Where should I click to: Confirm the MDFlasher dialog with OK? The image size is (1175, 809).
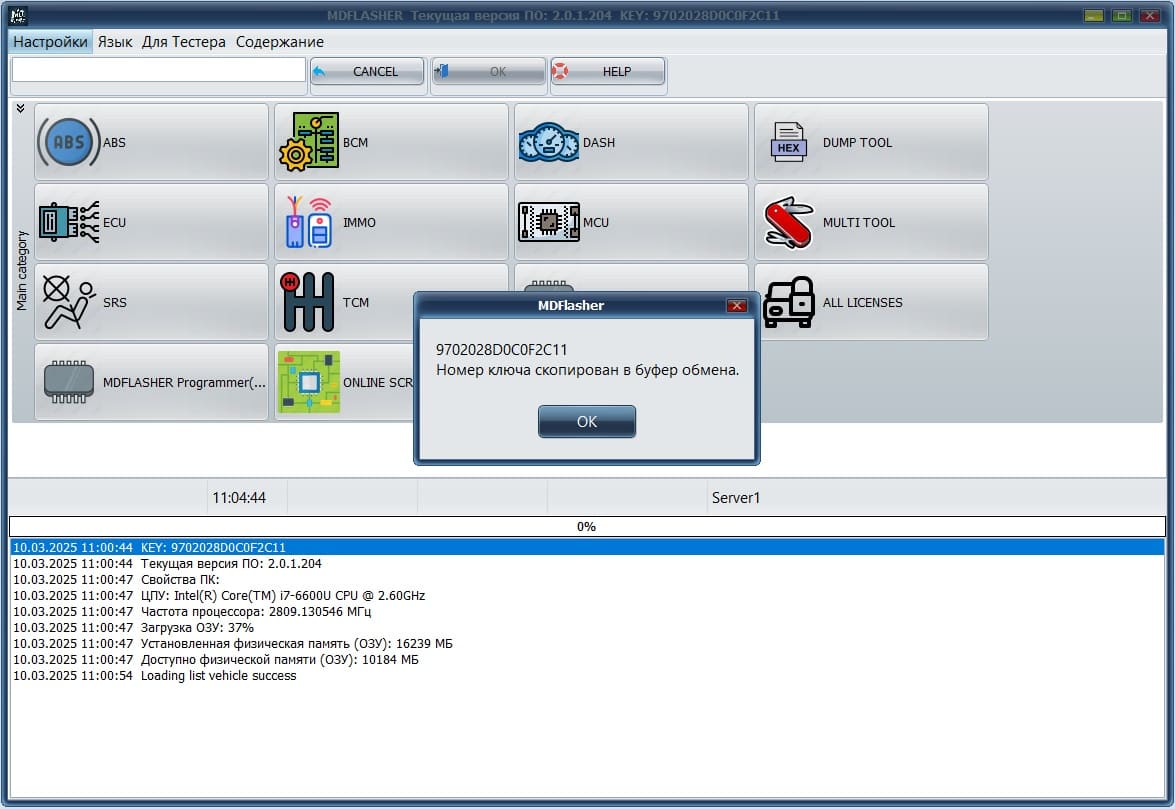tap(587, 421)
